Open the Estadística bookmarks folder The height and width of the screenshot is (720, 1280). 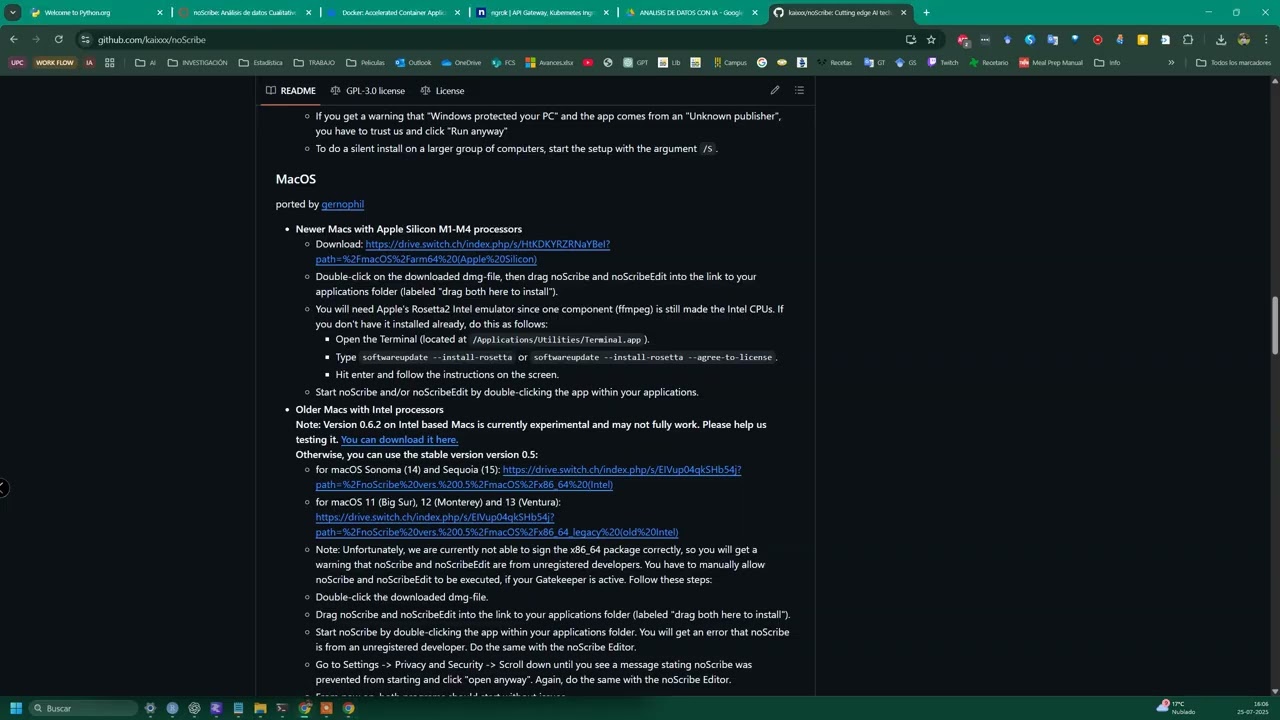click(261, 62)
